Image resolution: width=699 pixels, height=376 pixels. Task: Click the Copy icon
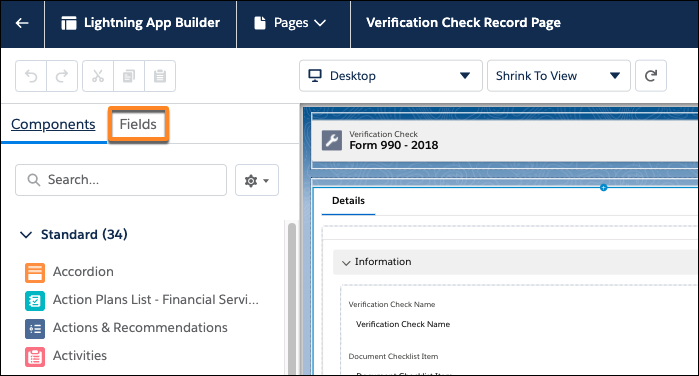129,76
